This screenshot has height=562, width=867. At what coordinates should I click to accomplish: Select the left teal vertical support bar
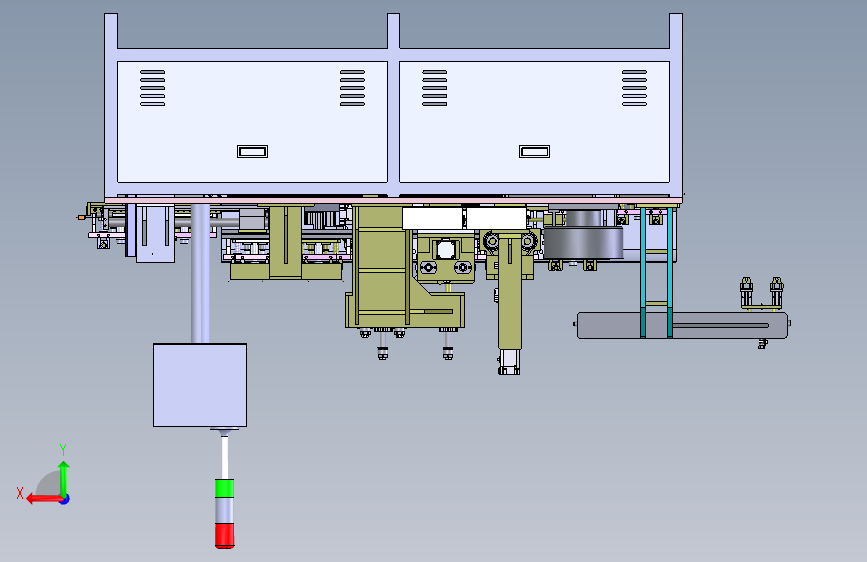[643, 272]
